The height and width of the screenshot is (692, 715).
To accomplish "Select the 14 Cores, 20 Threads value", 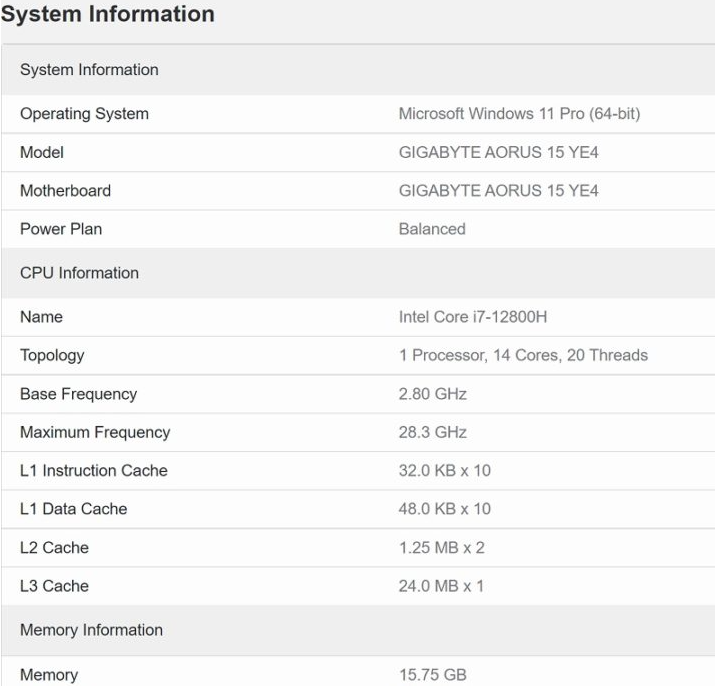I will pyautogui.click(x=523, y=355).
